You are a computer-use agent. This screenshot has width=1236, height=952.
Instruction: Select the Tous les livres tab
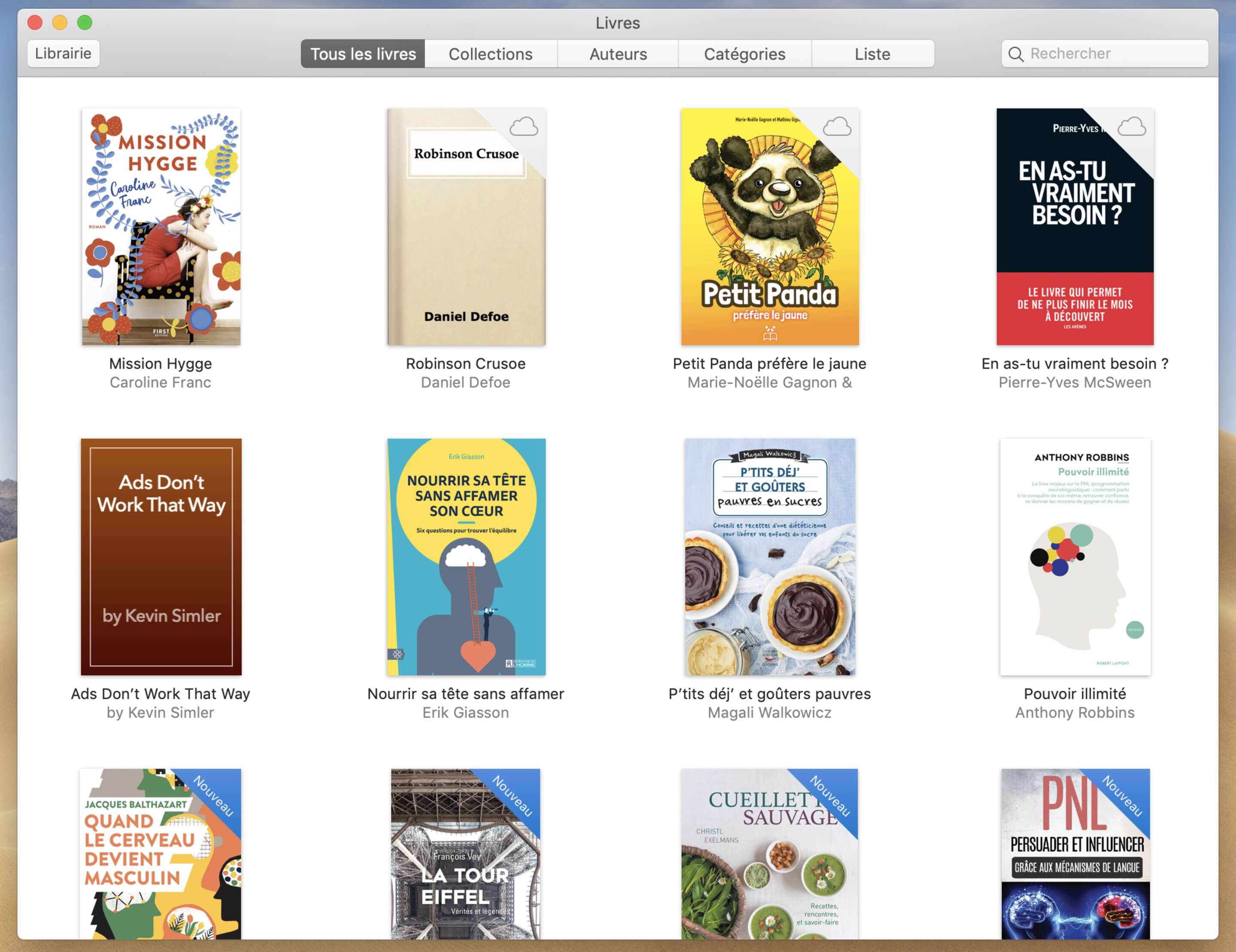(x=363, y=55)
